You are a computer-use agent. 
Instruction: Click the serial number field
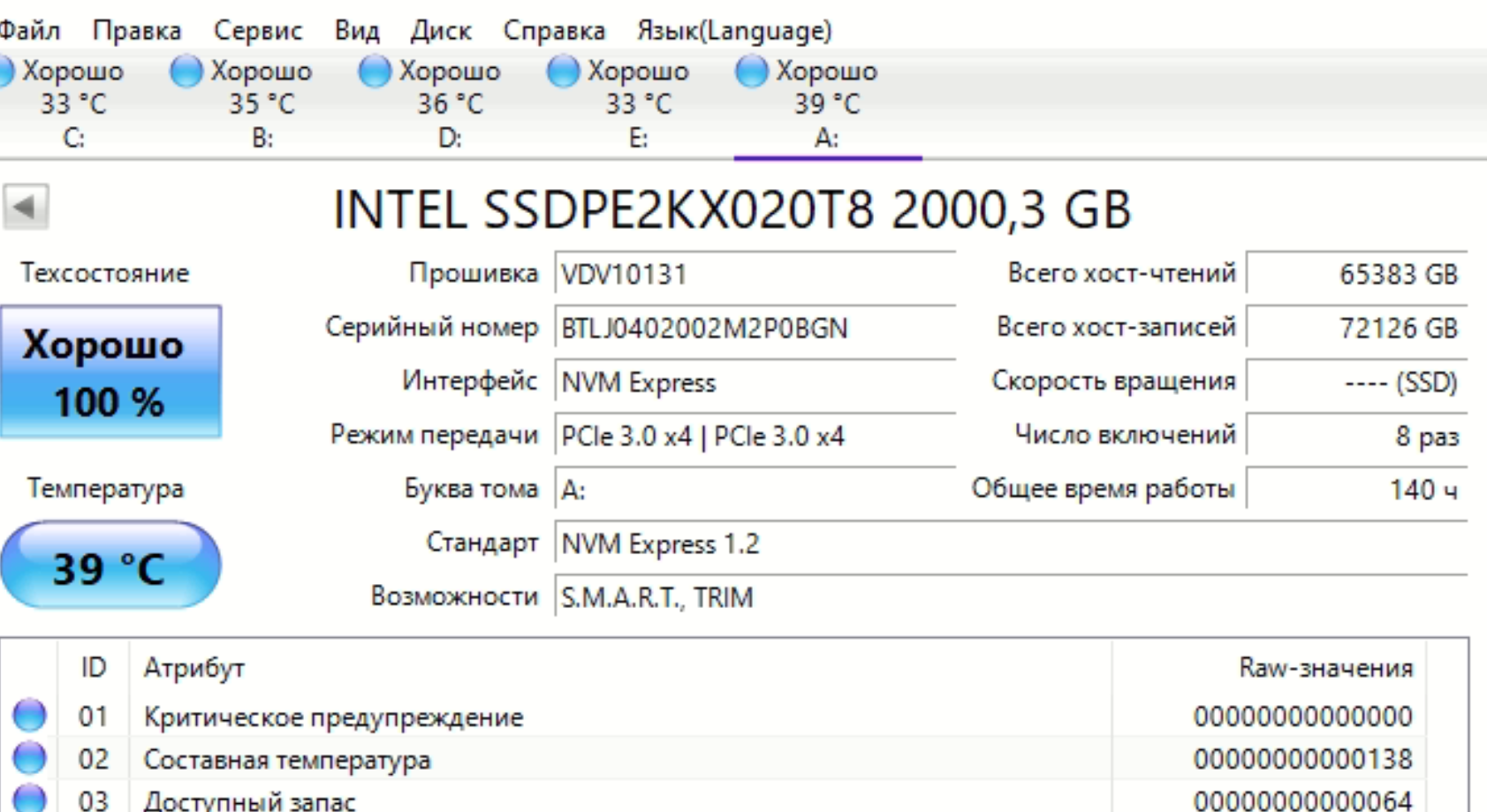(x=755, y=329)
